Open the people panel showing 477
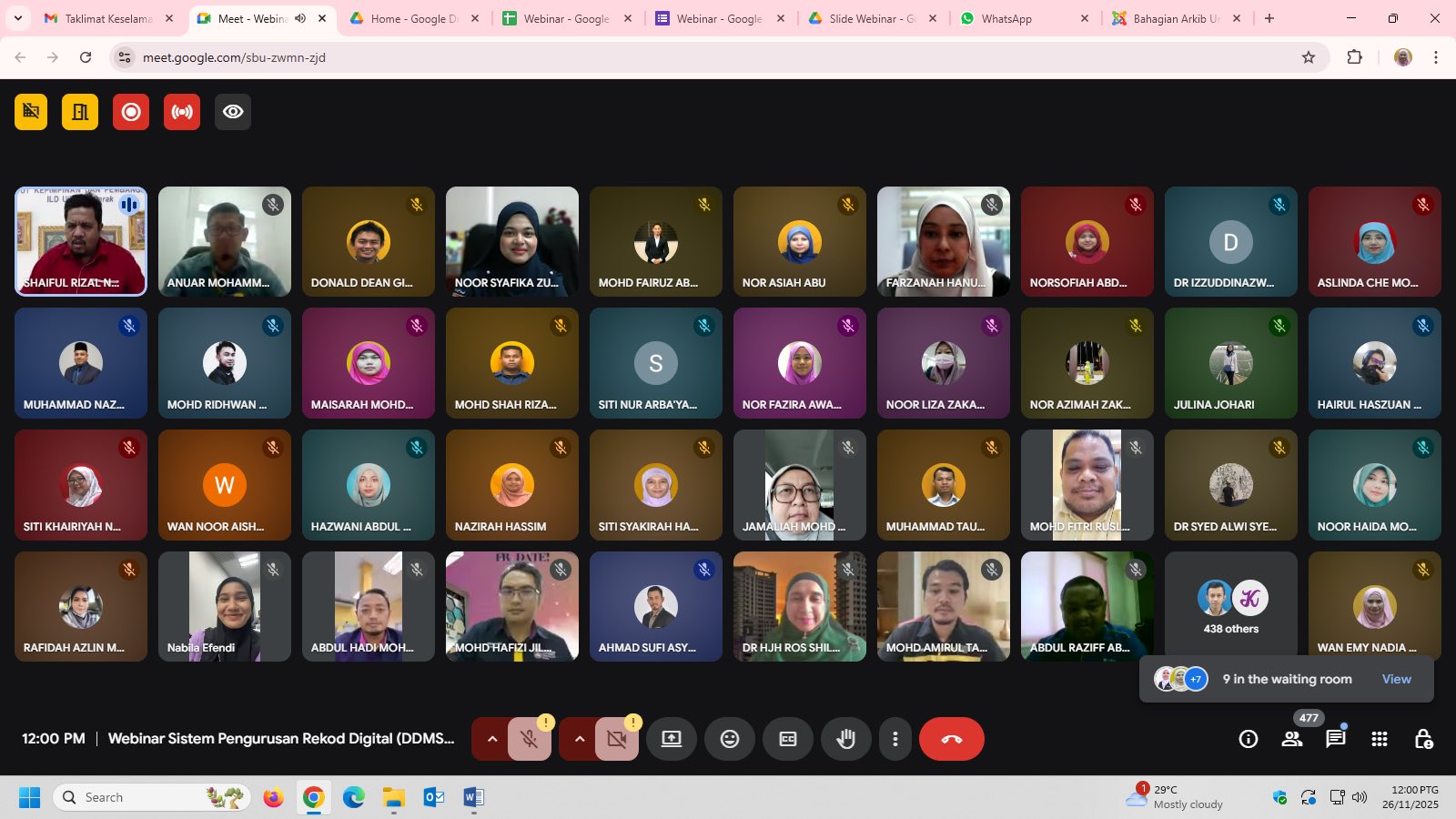Viewport: 1456px width, 819px height. point(1292,739)
